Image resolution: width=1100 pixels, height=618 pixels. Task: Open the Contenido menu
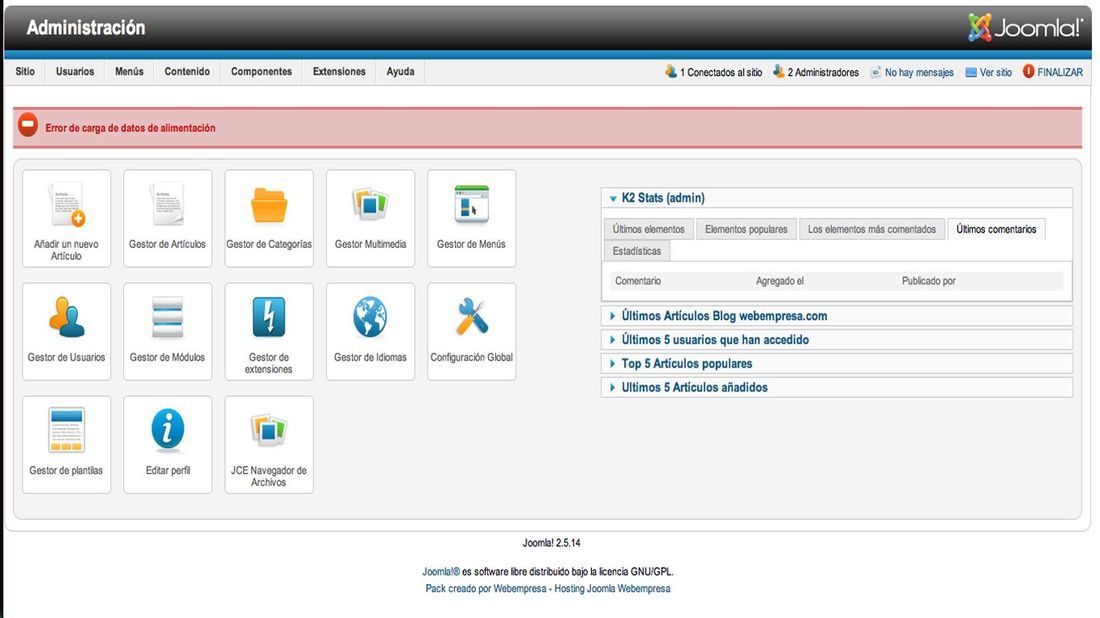pyautogui.click(x=187, y=72)
